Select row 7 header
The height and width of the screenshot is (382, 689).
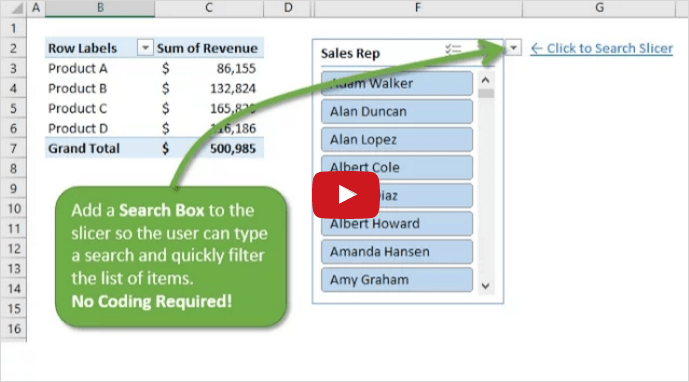pos(13,149)
